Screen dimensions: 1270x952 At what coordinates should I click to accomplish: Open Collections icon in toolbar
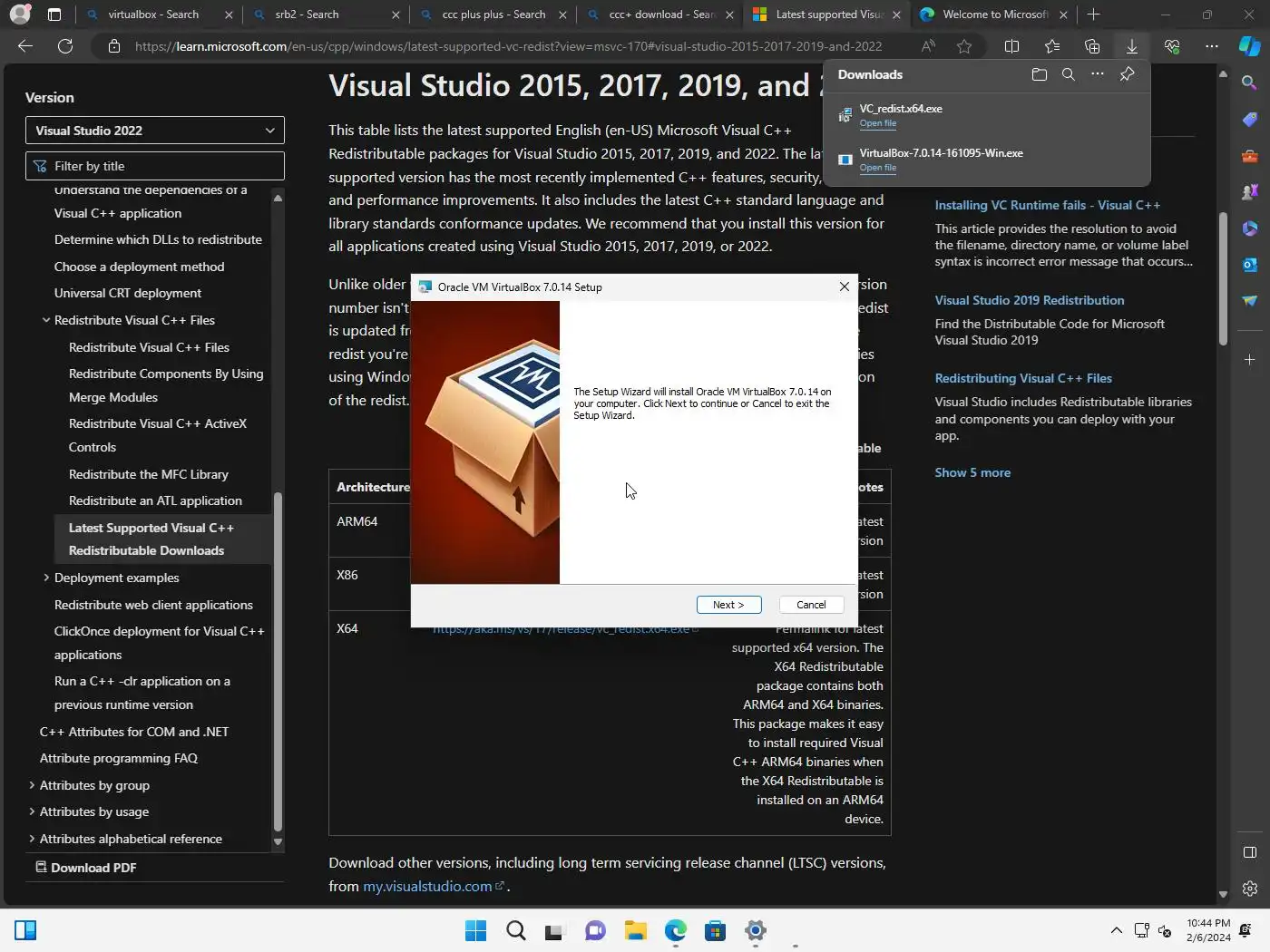[1092, 46]
